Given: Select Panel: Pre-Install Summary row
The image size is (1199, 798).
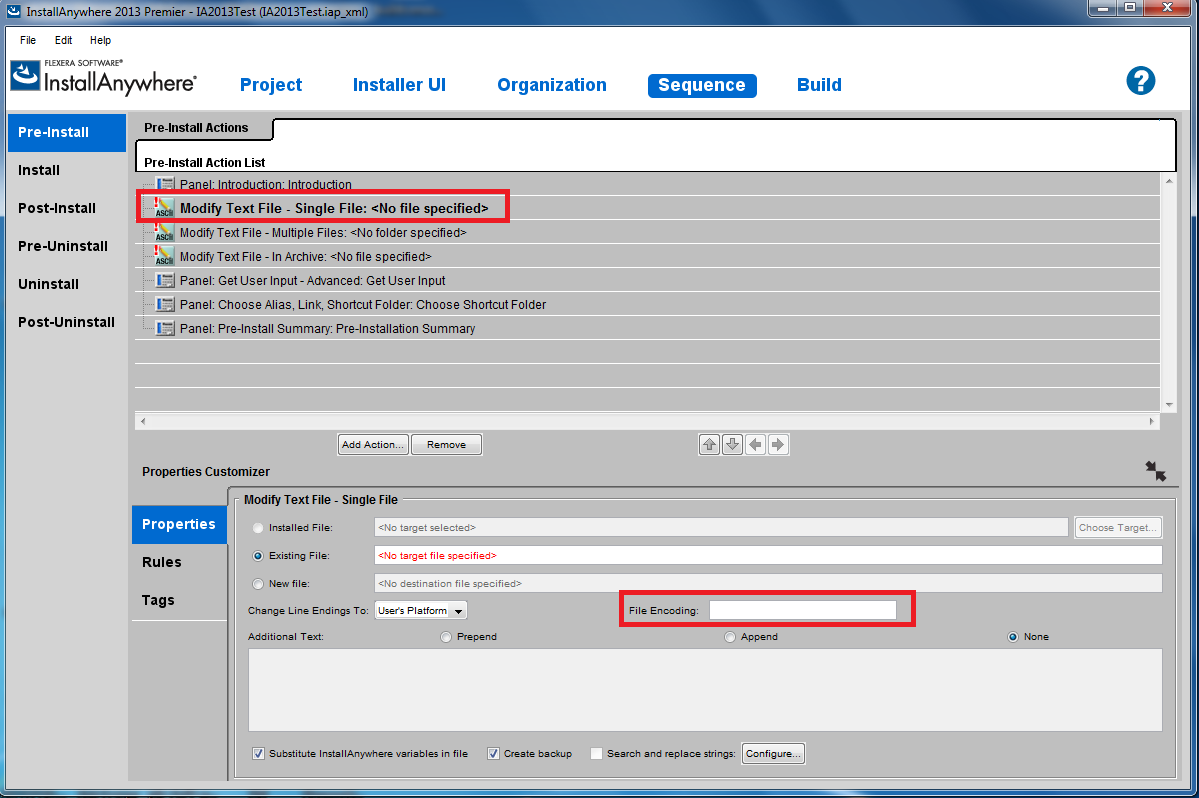Looking at the screenshot, I should click(648, 329).
